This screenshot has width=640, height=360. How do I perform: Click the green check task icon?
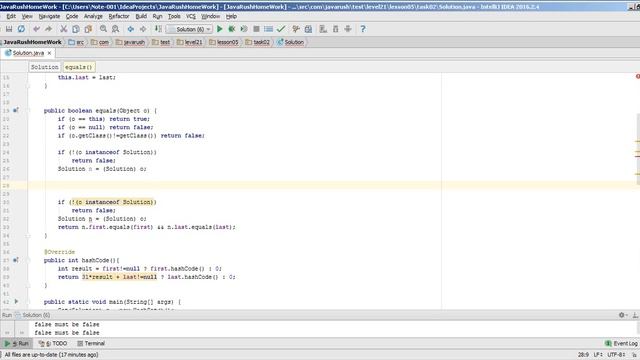(x=281, y=29)
